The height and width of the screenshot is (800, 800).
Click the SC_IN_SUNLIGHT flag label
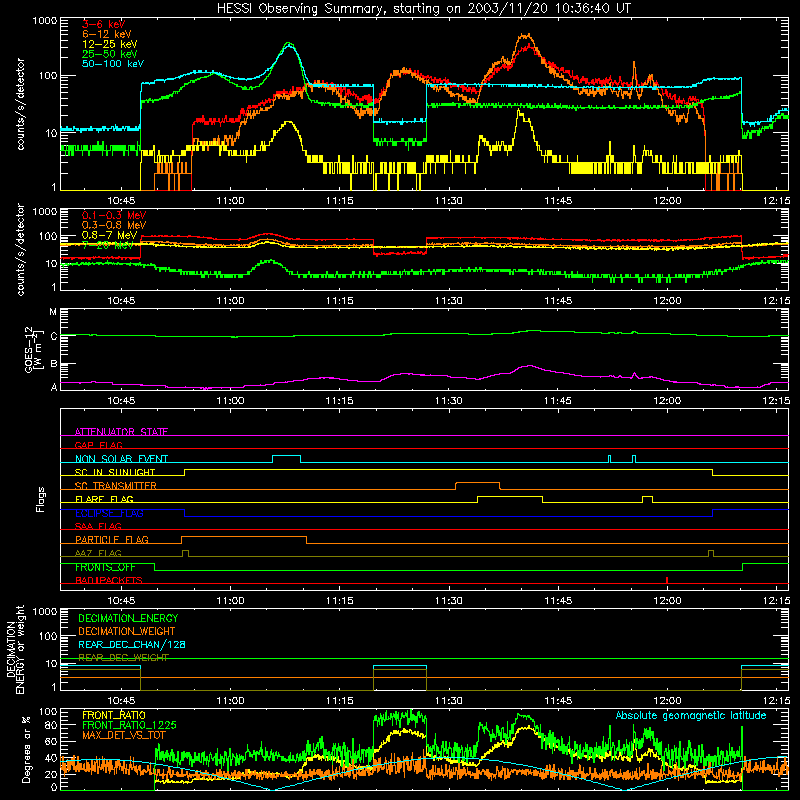click(115, 472)
